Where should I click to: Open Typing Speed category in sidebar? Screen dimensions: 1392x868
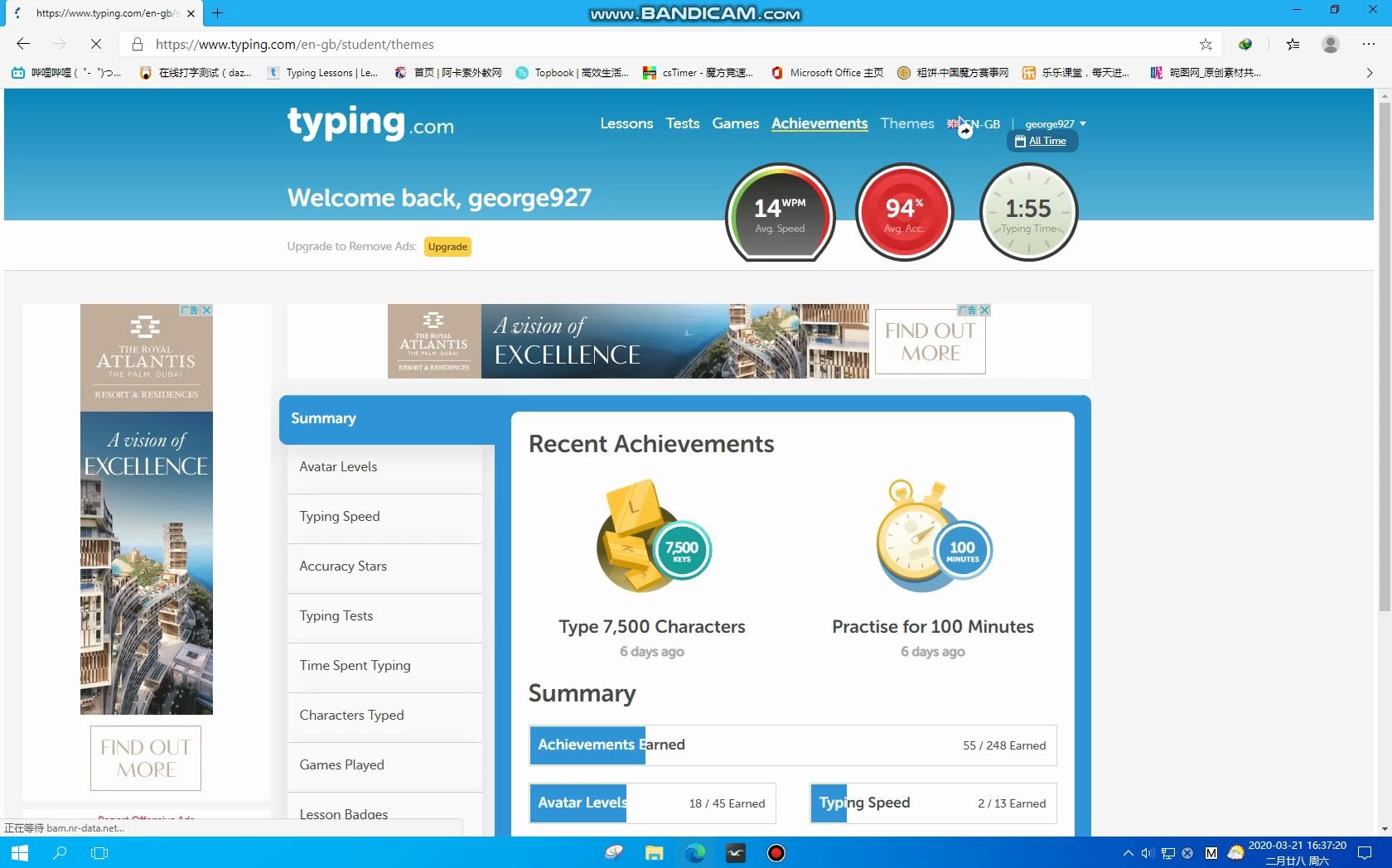point(384,517)
